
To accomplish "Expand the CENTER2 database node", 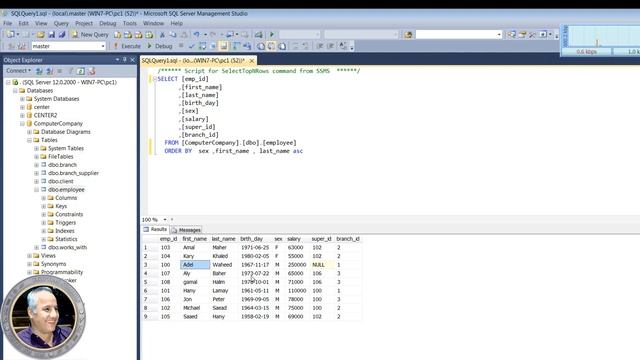I will coord(22,116).
